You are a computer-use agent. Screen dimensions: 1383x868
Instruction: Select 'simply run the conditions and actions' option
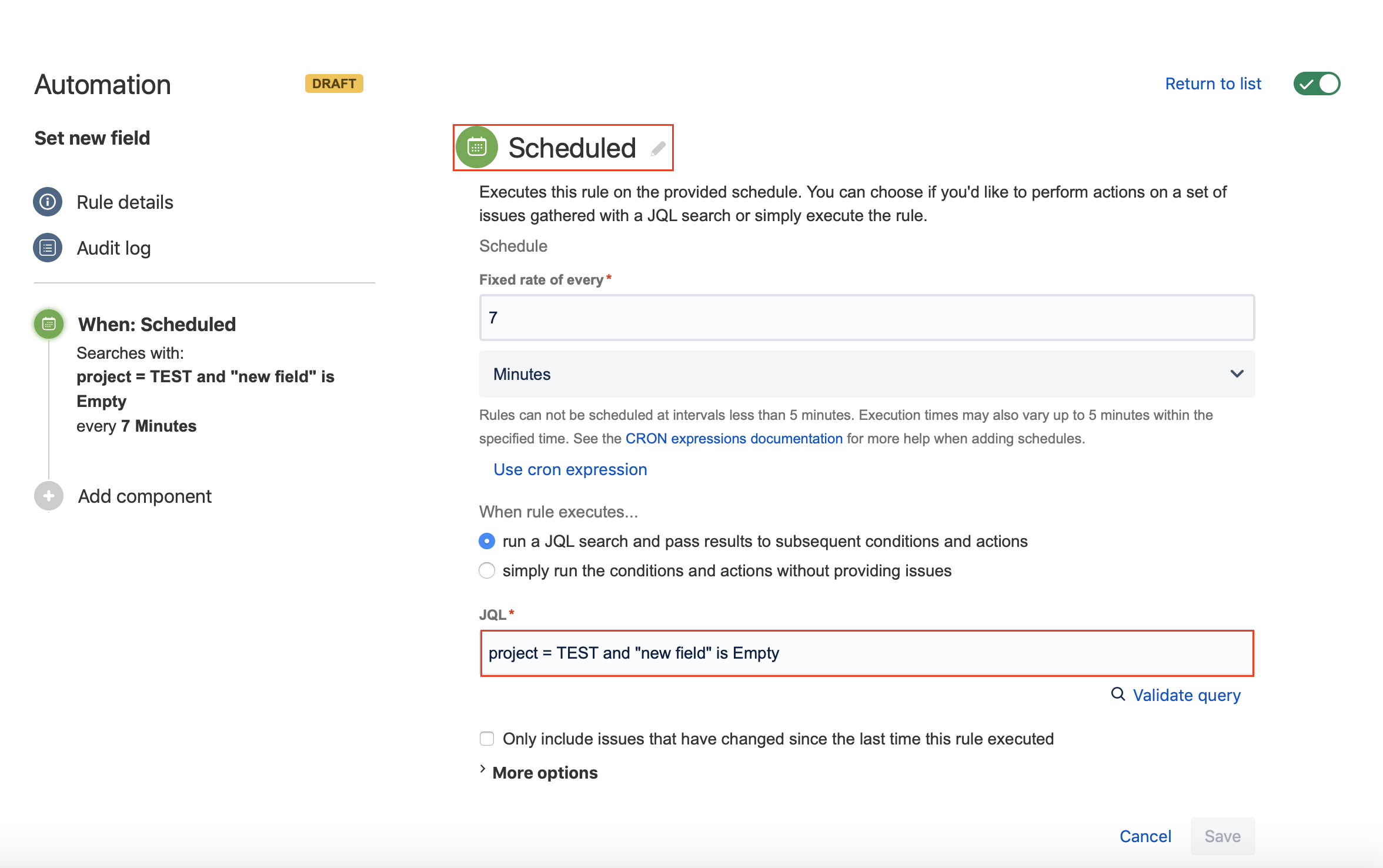click(486, 570)
